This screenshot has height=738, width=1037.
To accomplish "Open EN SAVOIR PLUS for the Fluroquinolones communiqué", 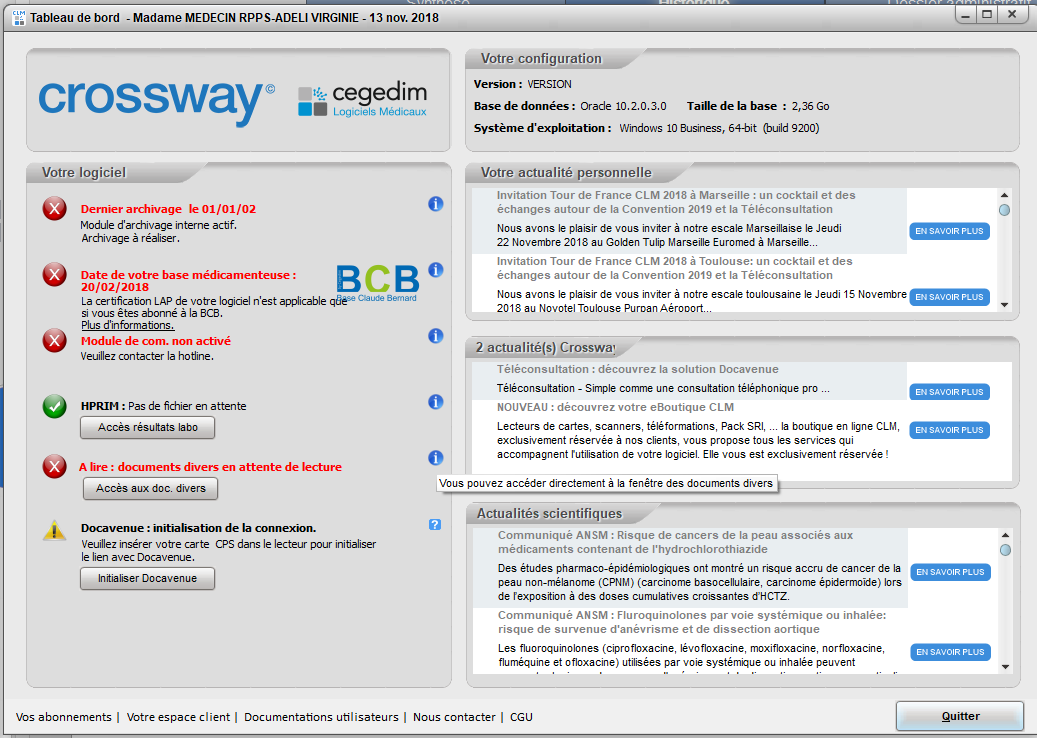I will coord(950,652).
